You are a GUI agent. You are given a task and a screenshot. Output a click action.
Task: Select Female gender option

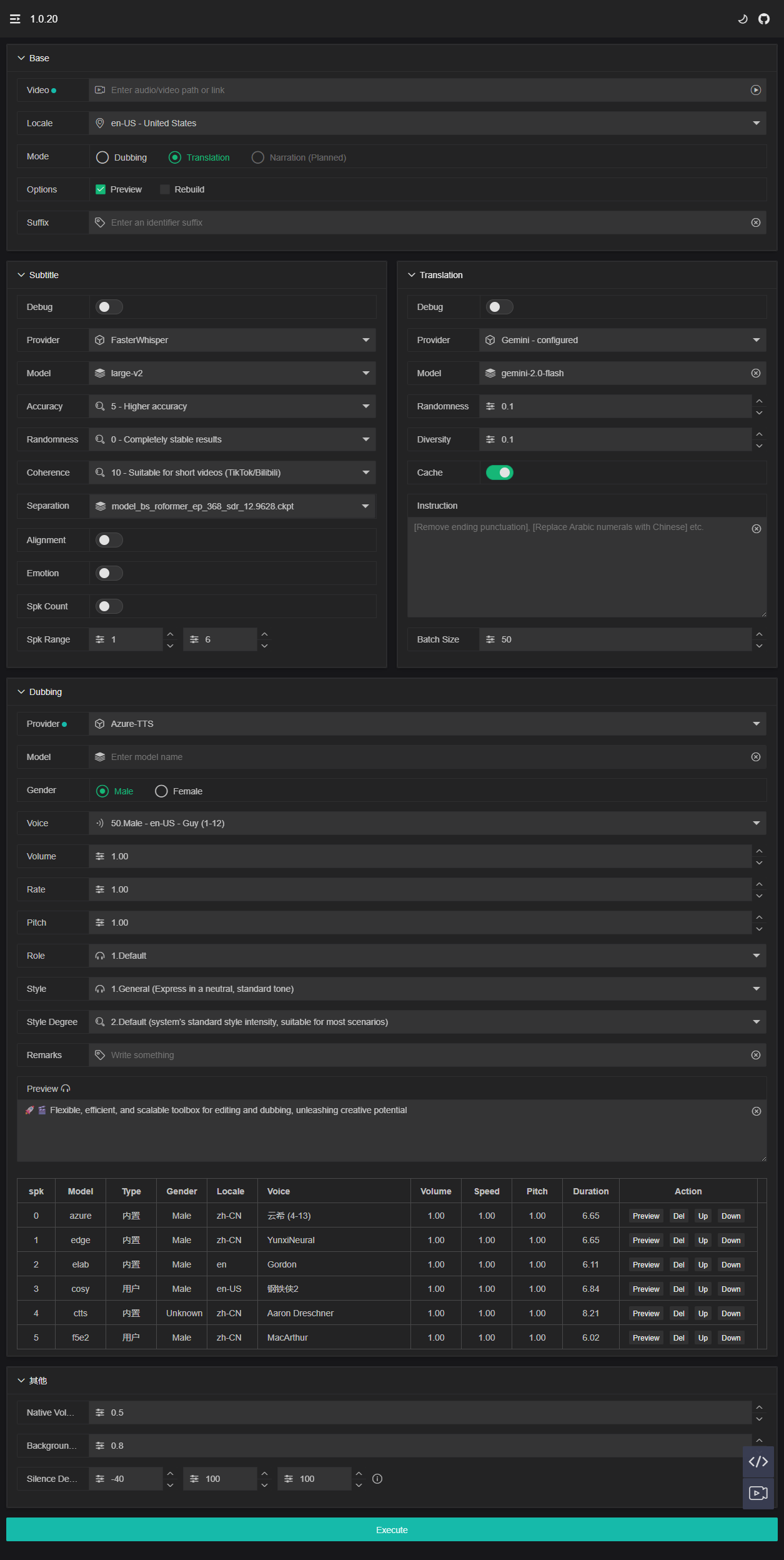pyautogui.click(x=161, y=791)
